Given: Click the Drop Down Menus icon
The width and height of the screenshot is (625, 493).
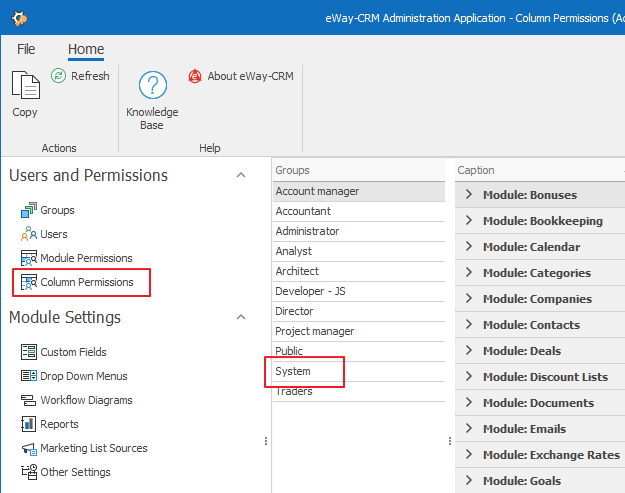Looking at the screenshot, I should pos(29,376).
